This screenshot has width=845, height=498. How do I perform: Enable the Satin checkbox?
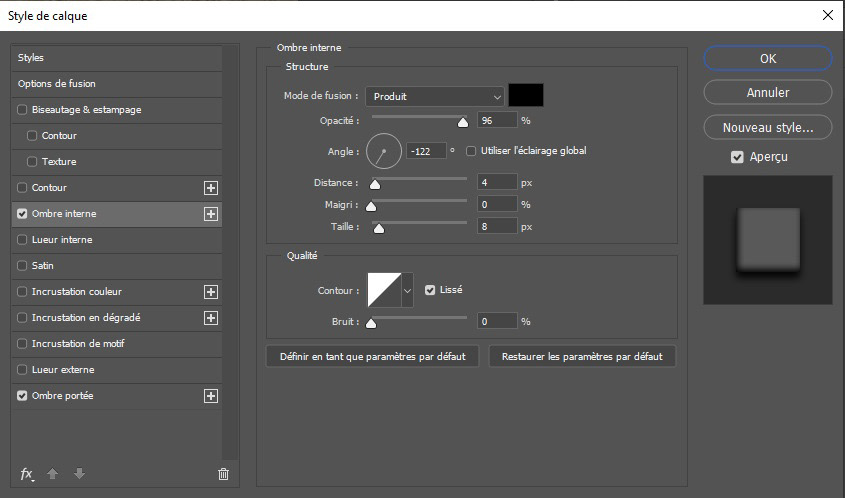[x=22, y=265]
